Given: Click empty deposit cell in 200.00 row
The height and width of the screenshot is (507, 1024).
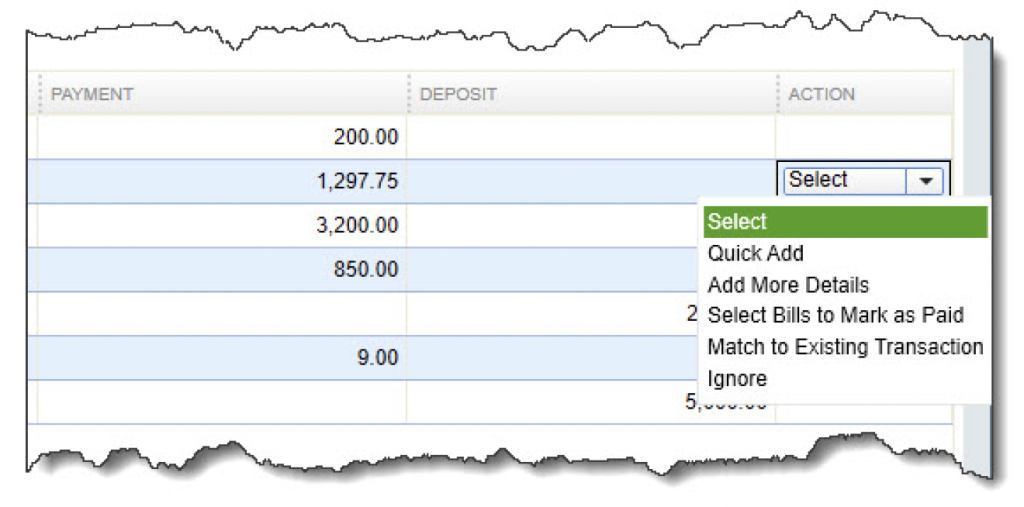Looking at the screenshot, I should point(590,137).
